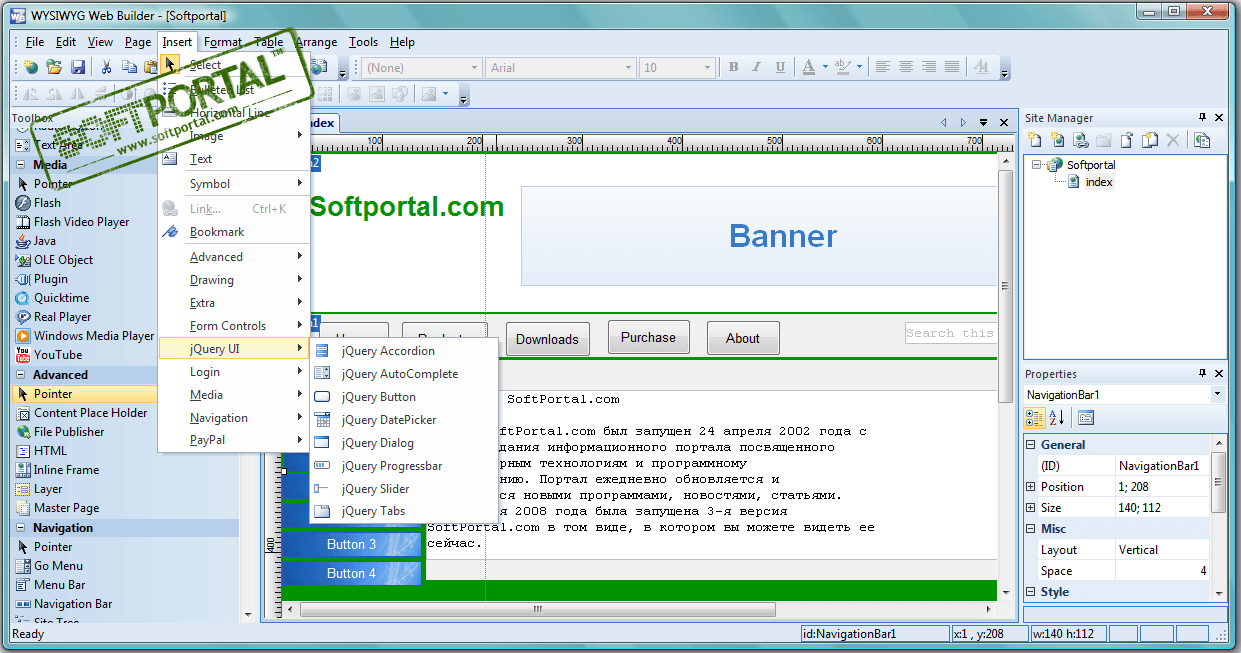Center align text
This screenshot has height=653, width=1241.
tap(906, 67)
